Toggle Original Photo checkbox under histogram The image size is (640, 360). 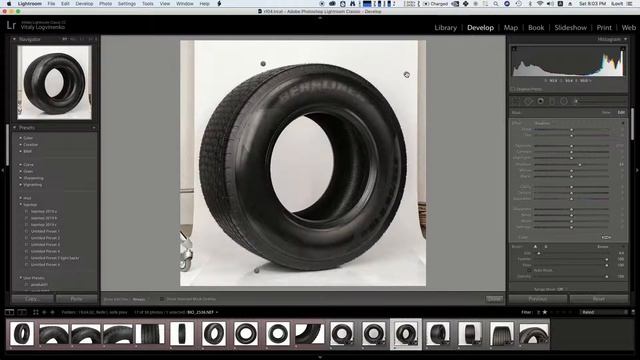click(513, 89)
